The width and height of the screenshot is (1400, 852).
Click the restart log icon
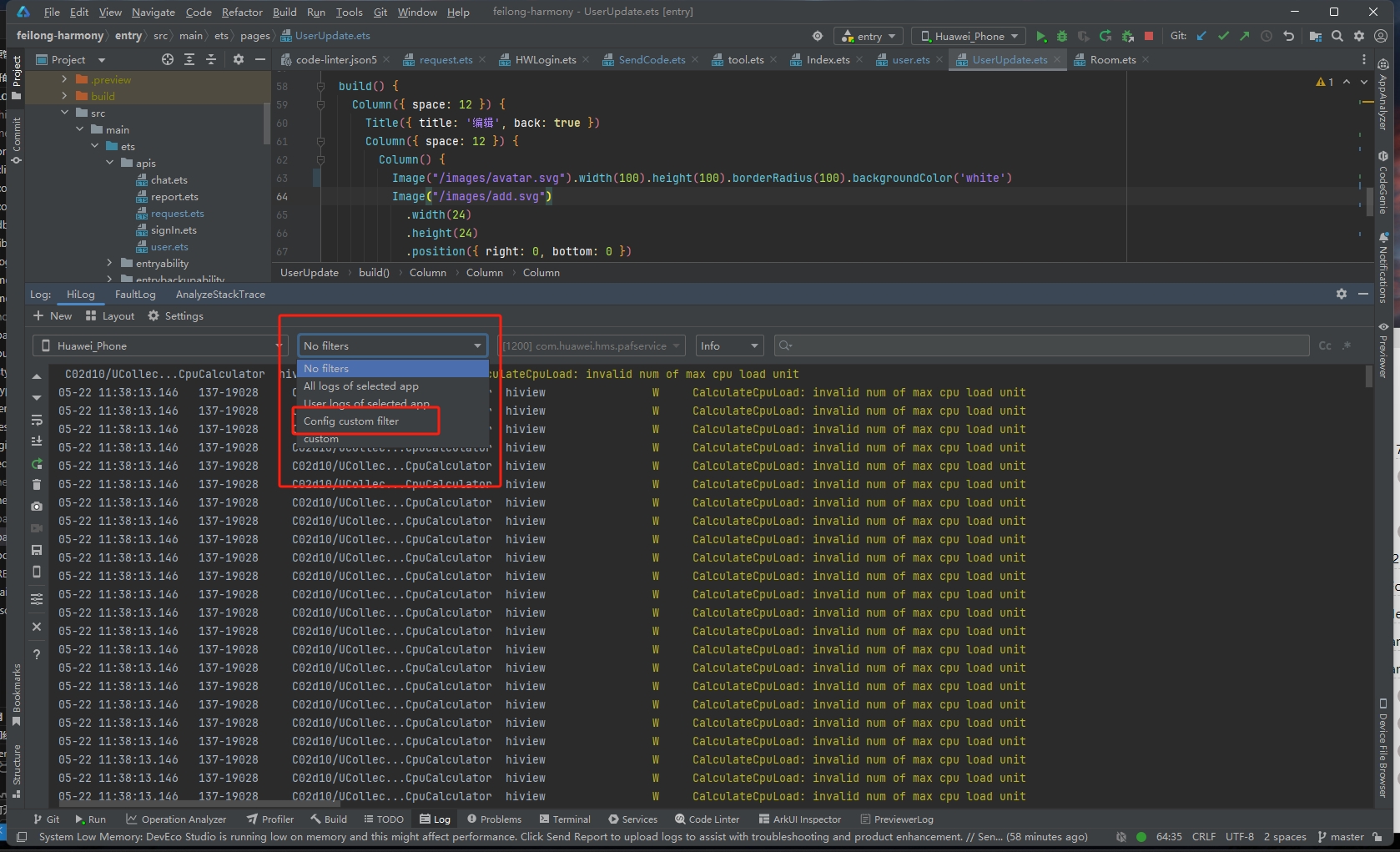tap(37, 463)
